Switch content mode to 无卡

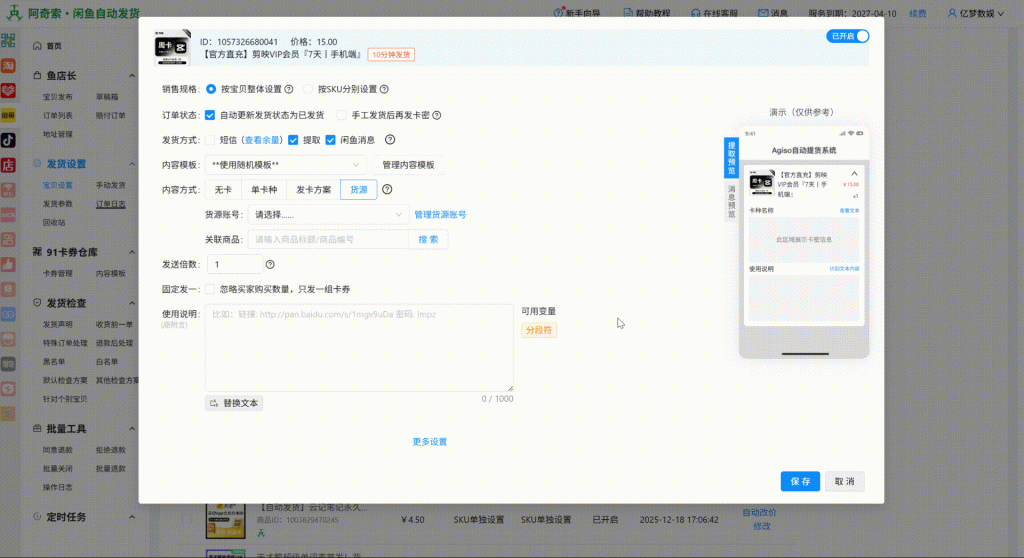pos(223,189)
